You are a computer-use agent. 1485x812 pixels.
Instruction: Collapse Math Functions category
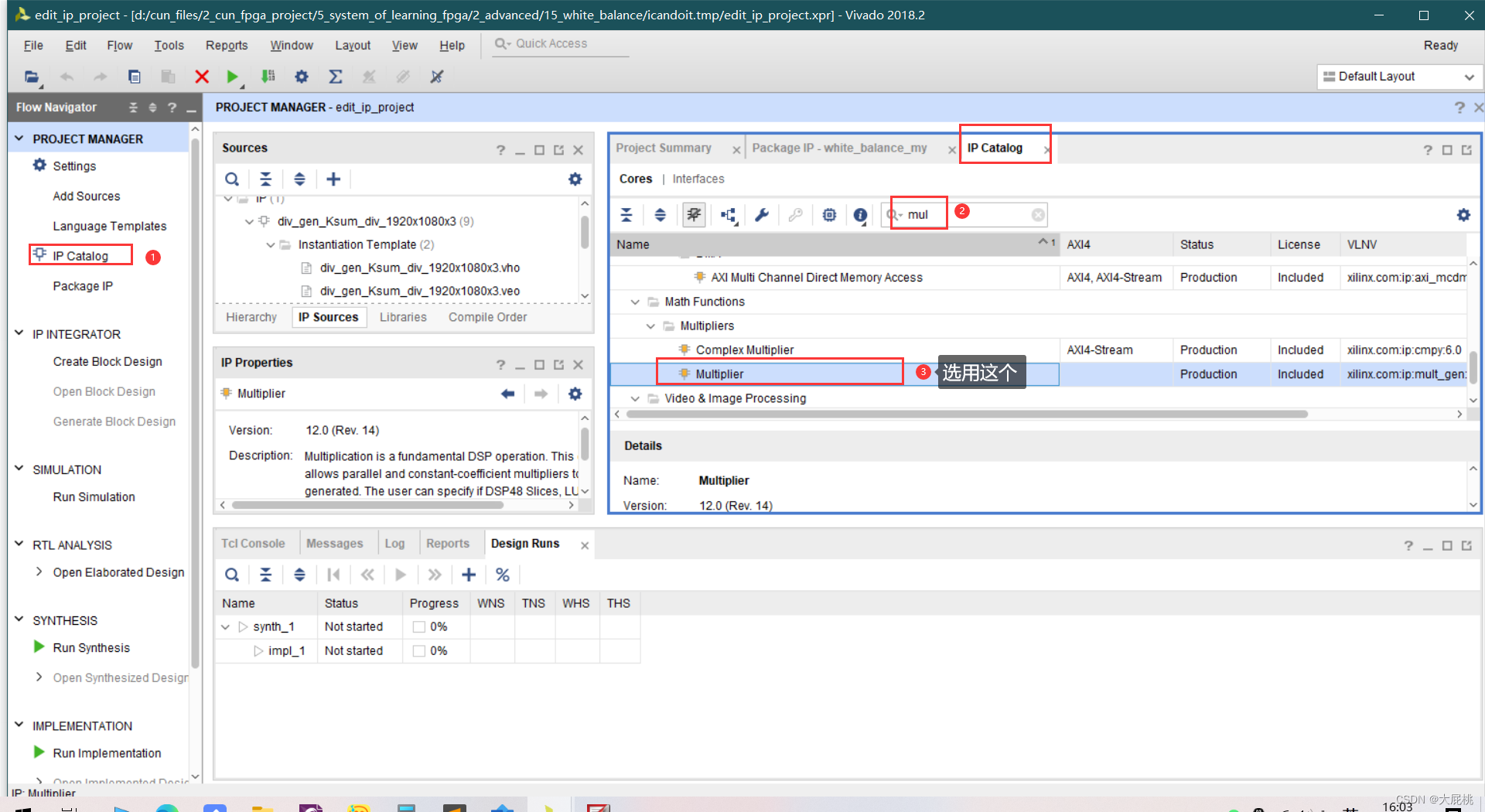pos(635,302)
